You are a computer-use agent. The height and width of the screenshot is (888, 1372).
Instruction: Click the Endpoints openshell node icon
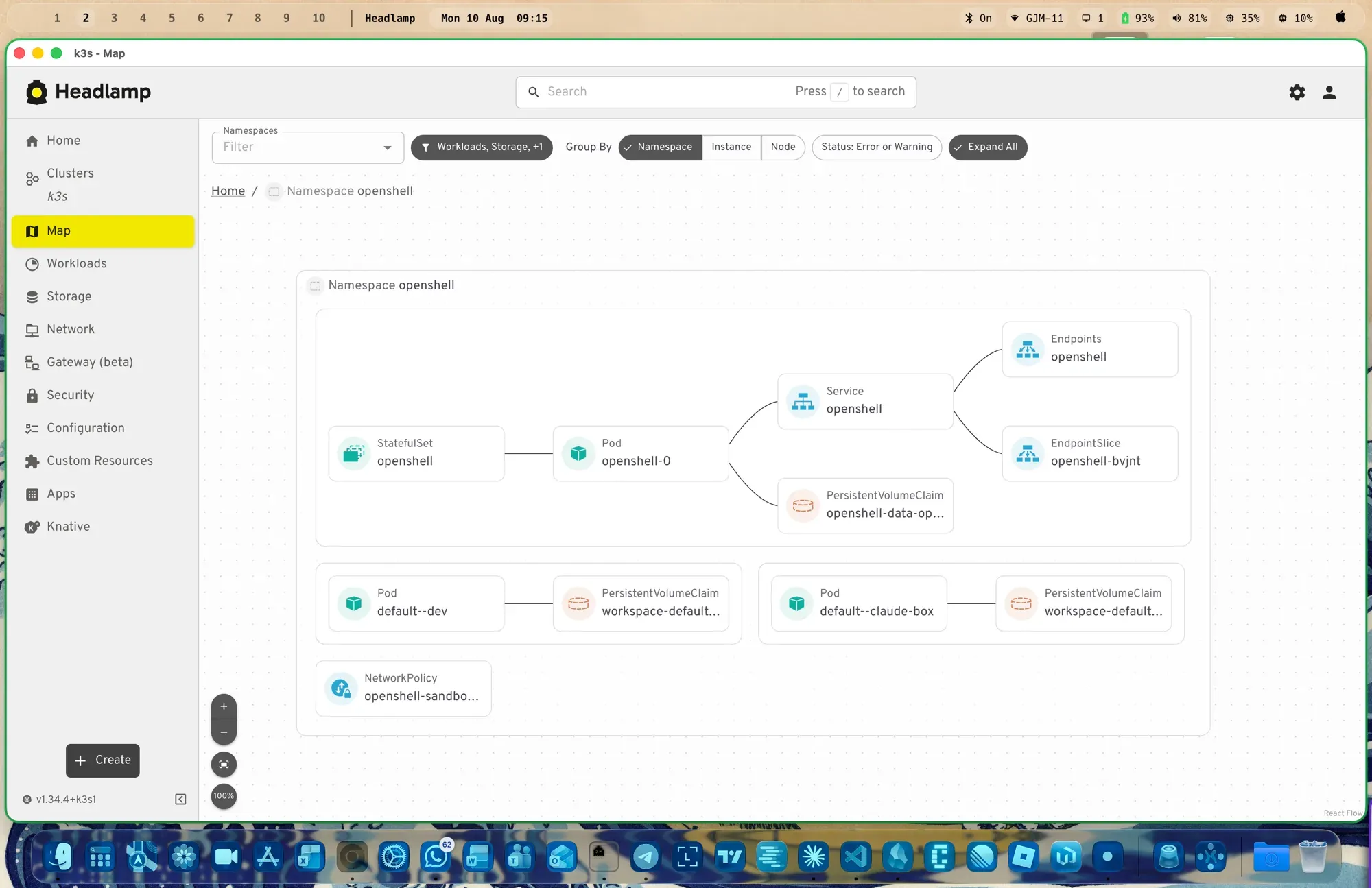pos(1027,349)
